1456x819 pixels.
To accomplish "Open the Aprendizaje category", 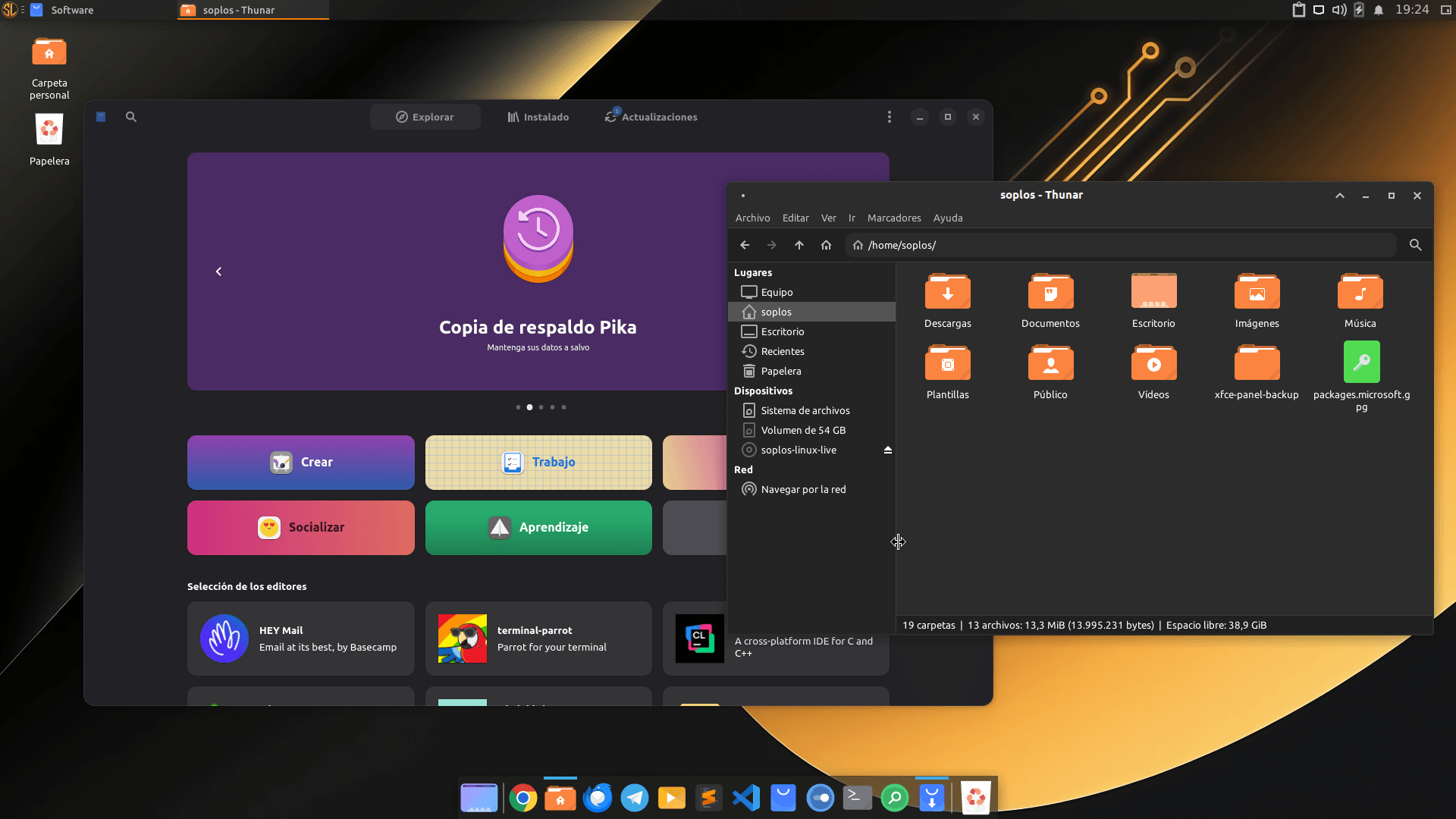I will click(538, 528).
